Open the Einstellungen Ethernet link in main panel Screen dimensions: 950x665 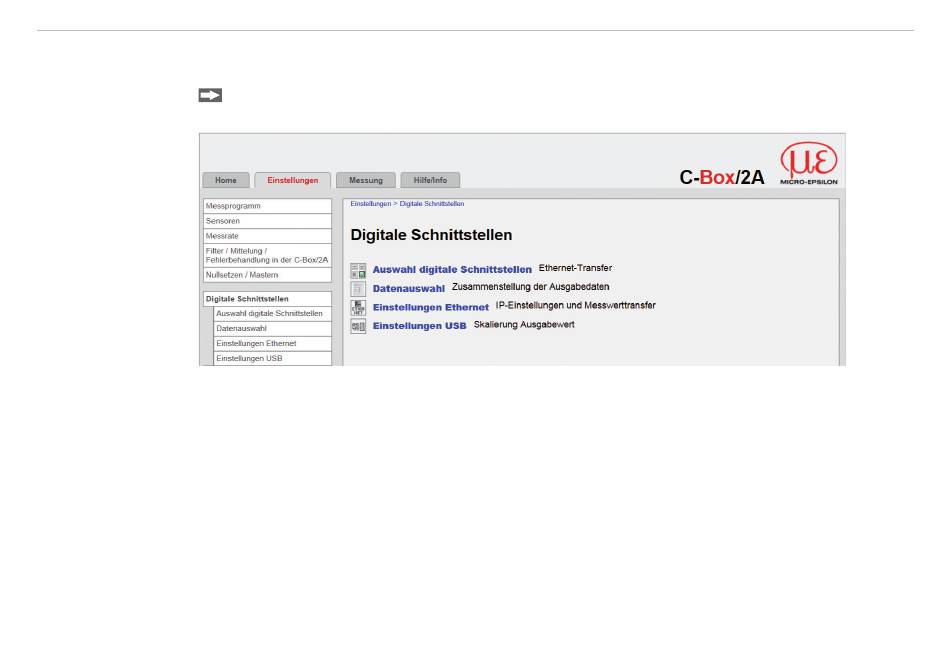click(431, 308)
